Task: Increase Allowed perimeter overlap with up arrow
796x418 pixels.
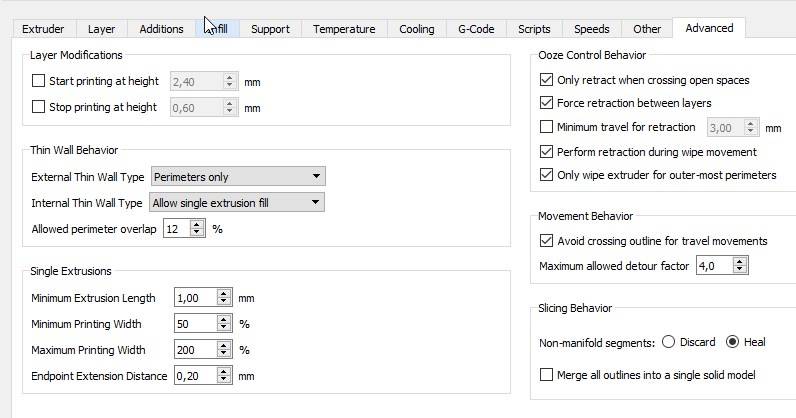Action: tap(198, 224)
